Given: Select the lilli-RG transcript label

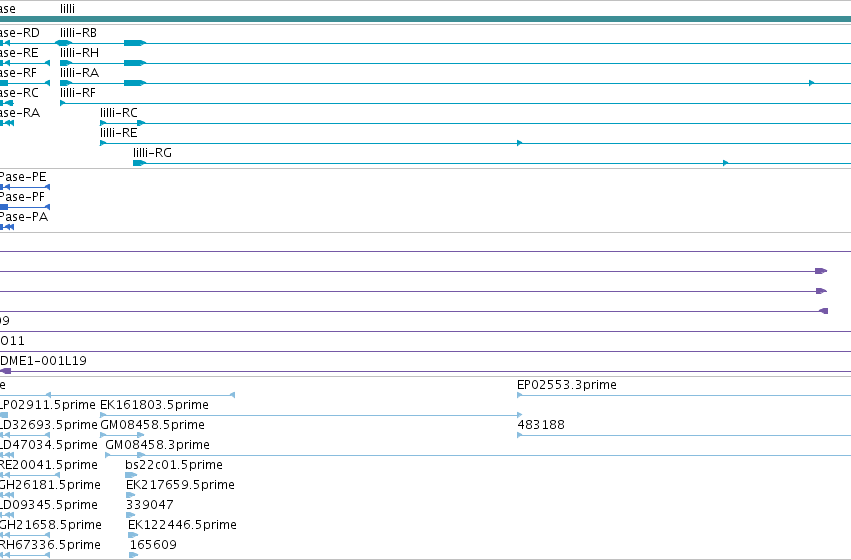Looking at the screenshot, I should [x=153, y=153].
